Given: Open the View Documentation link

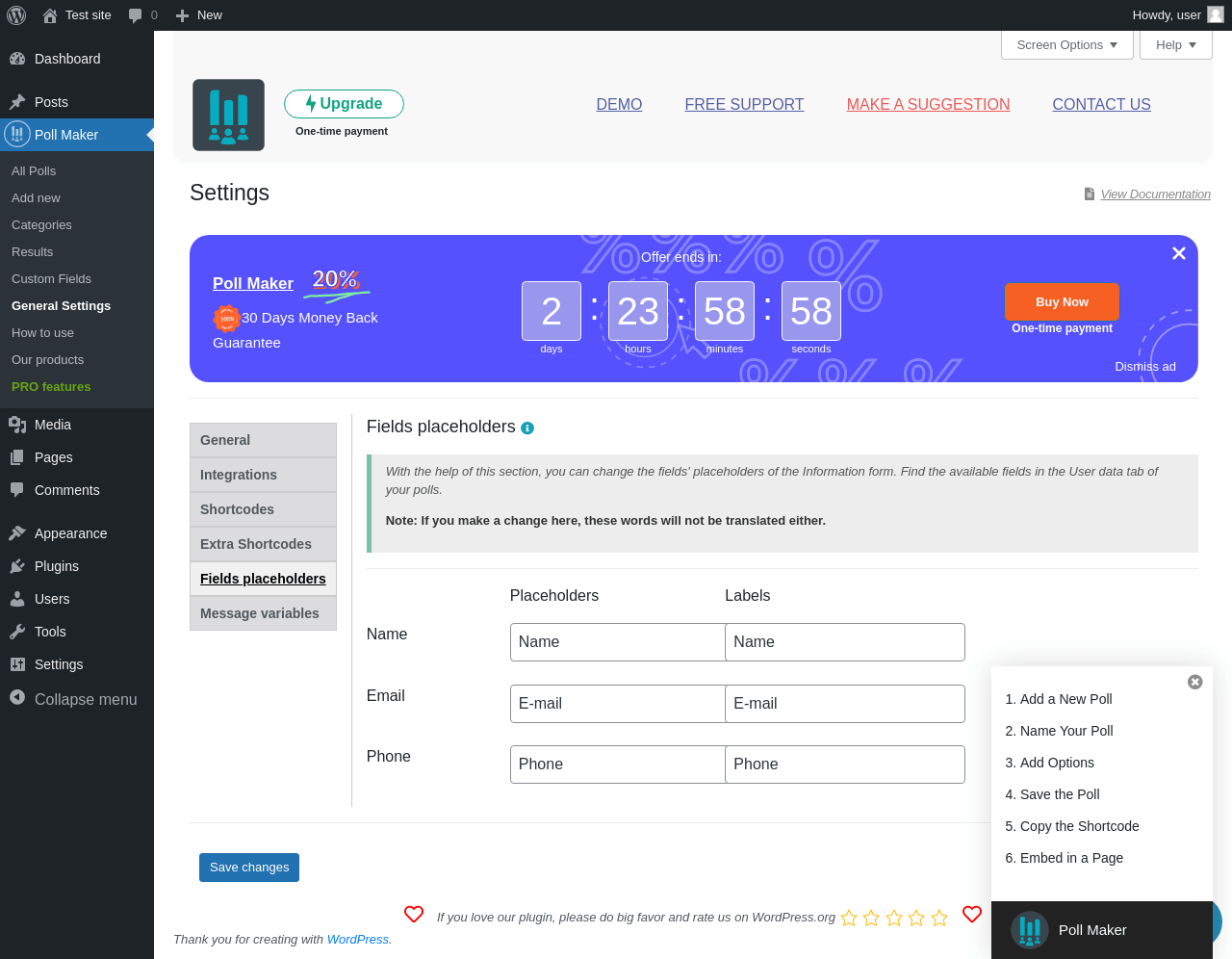Looking at the screenshot, I should 1155,194.
